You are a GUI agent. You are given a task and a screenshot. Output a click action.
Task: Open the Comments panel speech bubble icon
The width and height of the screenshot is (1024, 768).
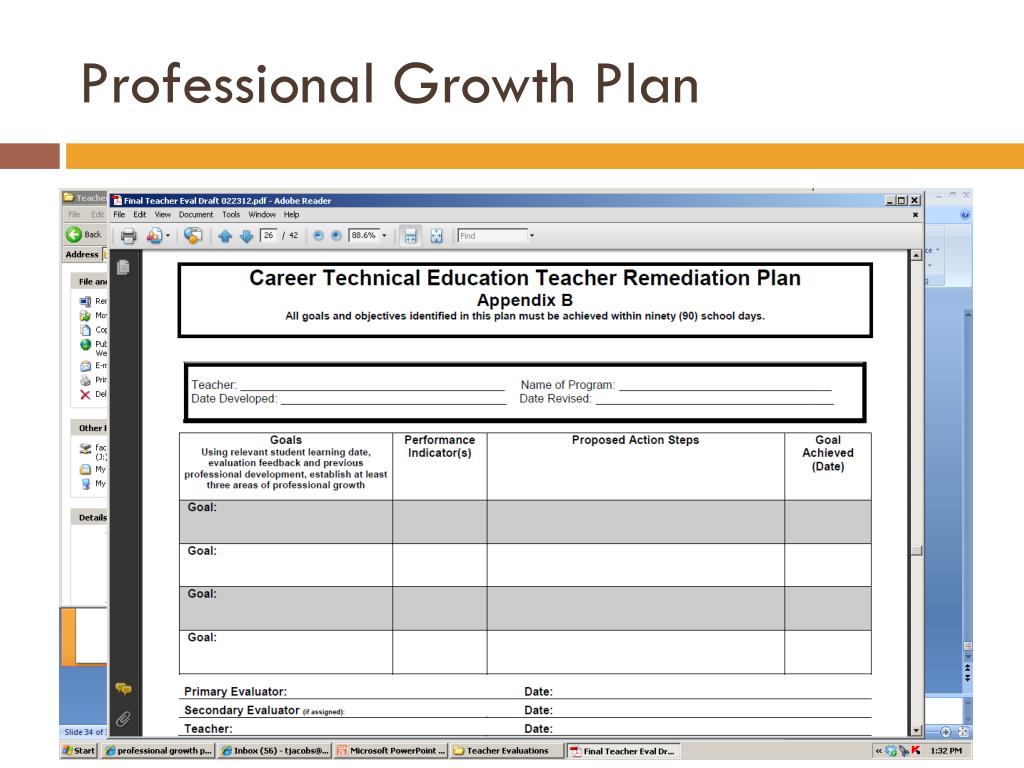(x=123, y=688)
